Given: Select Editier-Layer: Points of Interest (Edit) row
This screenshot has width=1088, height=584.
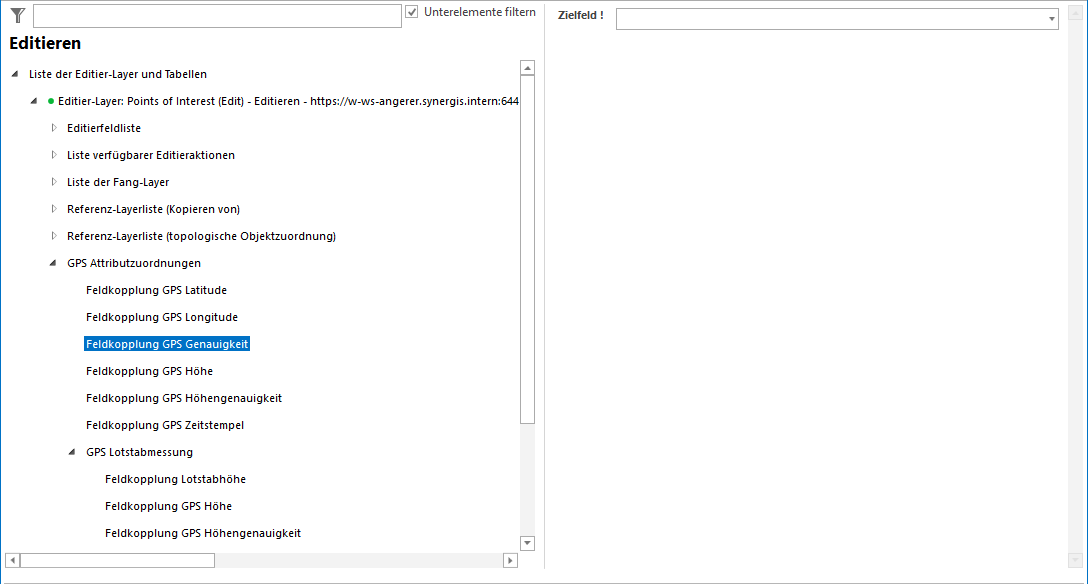Looking at the screenshot, I should tap(288, 101).
